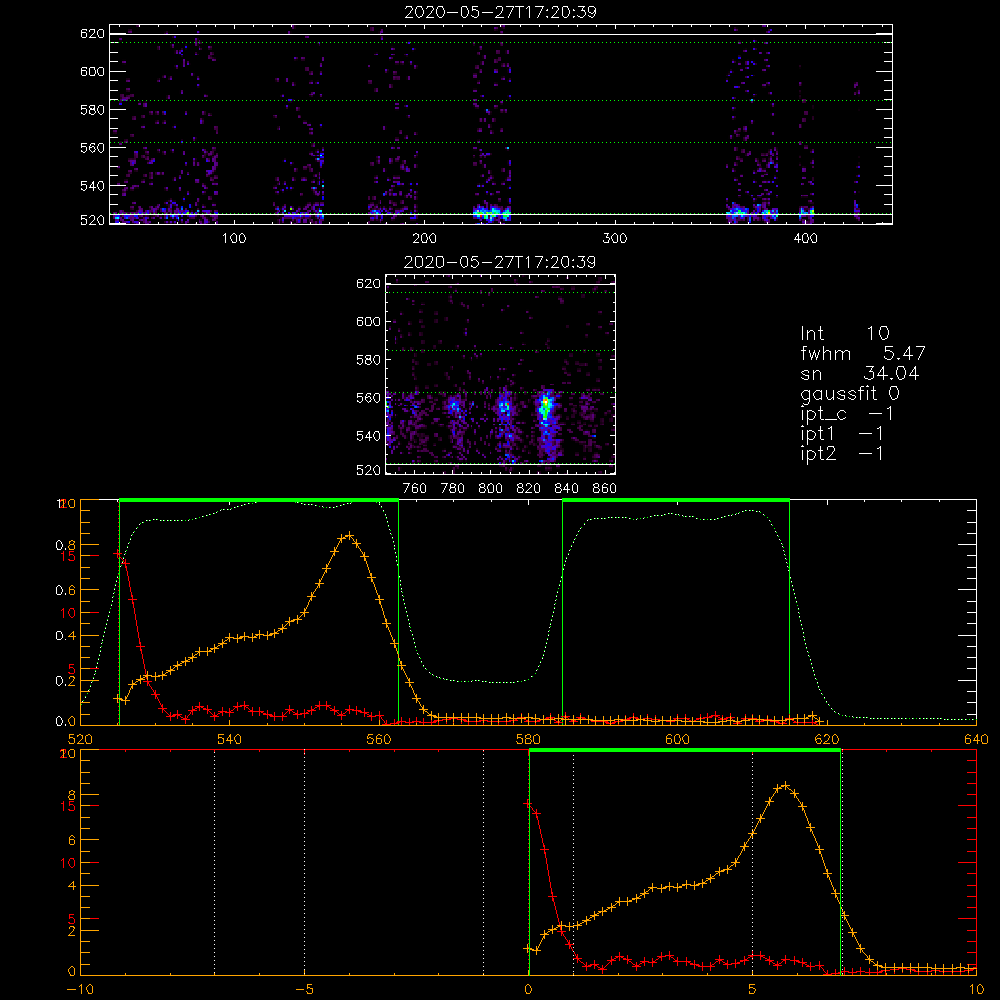
Task: Select the 'ipt2 -1' readout text
Action: tap(842, 453)
